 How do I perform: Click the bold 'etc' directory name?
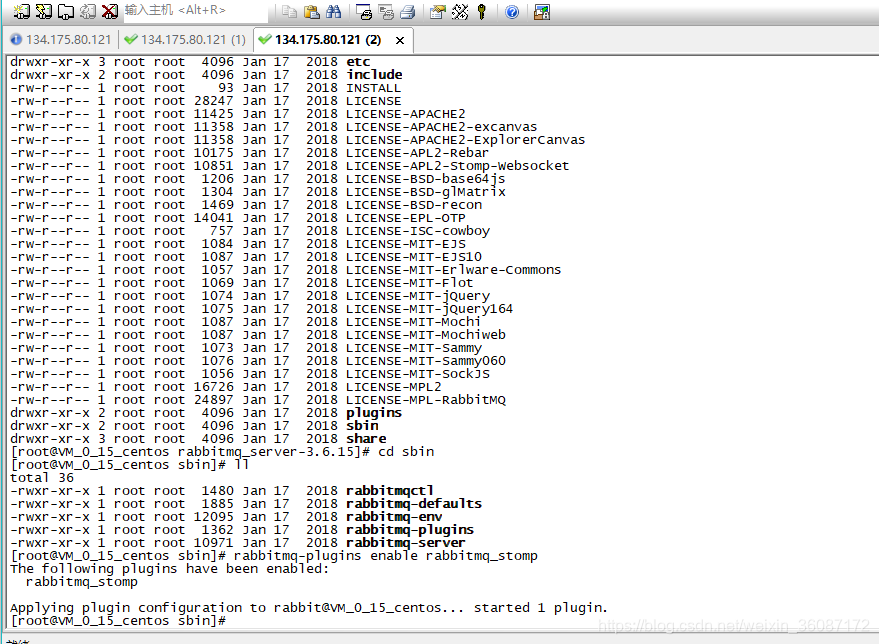[358, 62]
